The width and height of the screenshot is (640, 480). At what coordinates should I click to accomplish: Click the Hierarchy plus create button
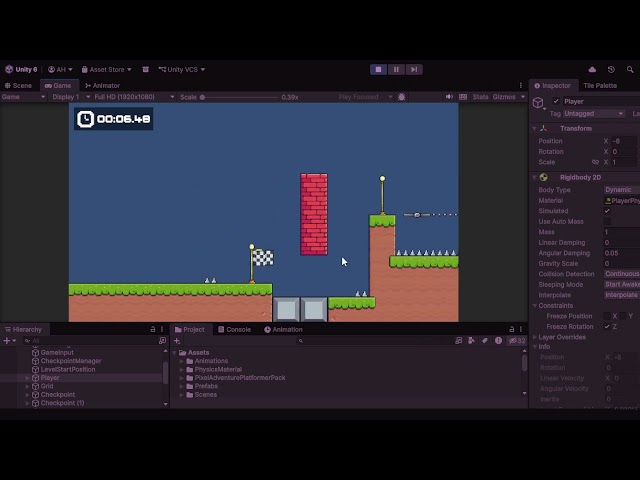pyautogui.click(x=7, y=341)
